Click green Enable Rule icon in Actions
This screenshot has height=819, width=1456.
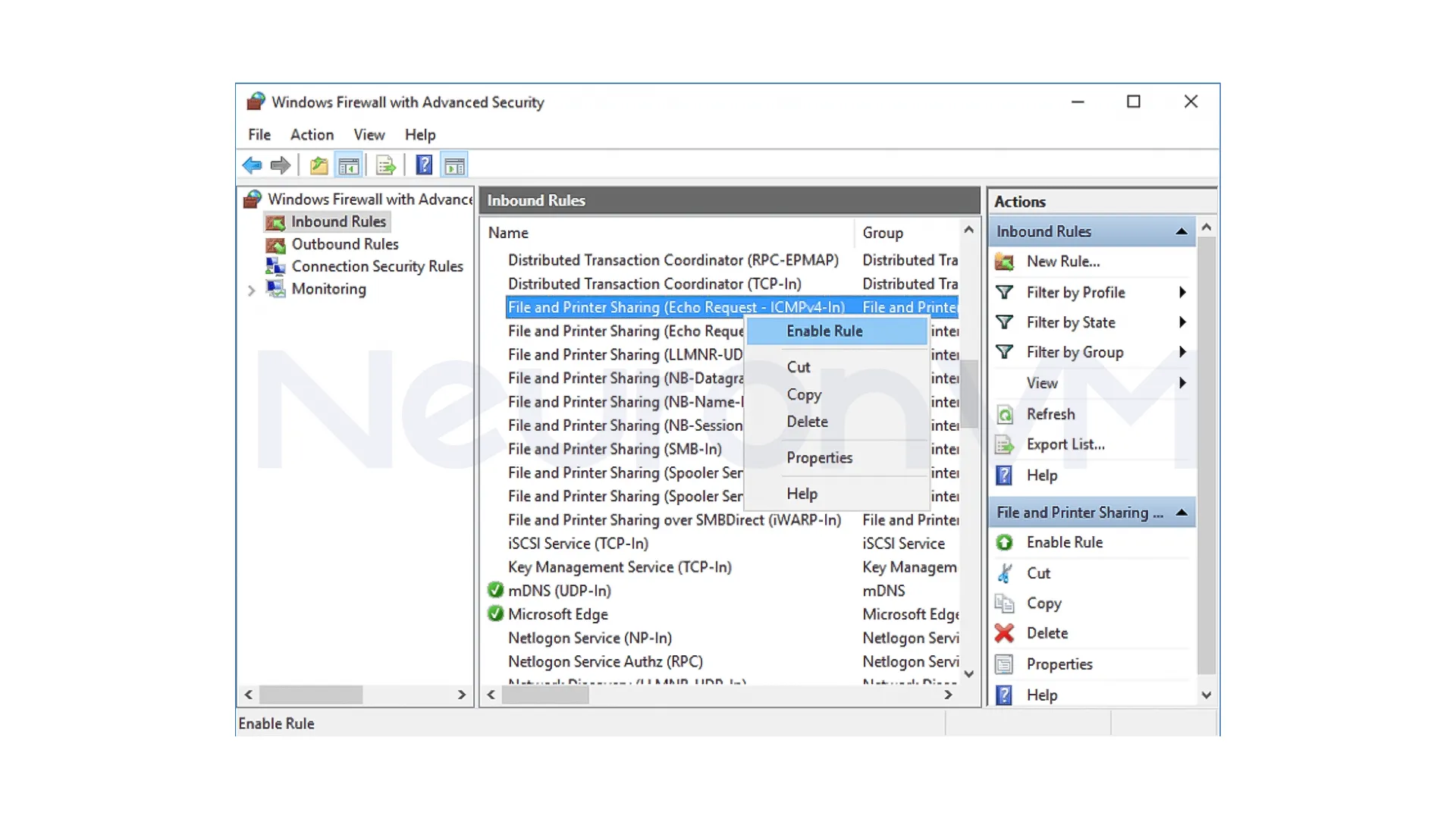(x=1005, y=543)
